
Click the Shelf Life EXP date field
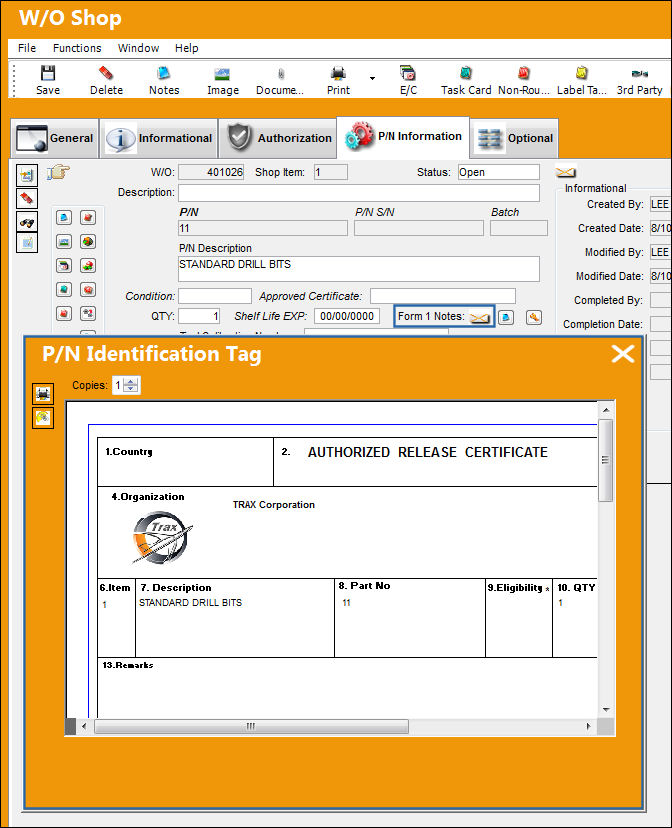pos(347,316)
